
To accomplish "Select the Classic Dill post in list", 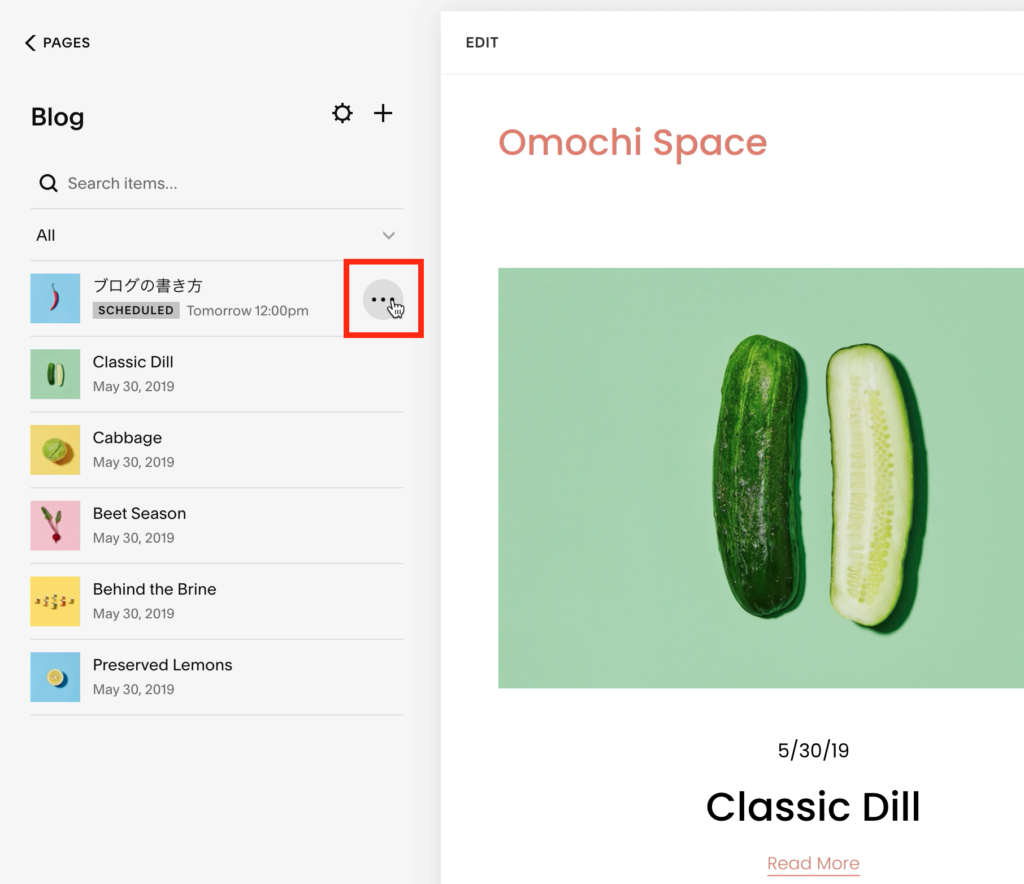I will point(217,374).
